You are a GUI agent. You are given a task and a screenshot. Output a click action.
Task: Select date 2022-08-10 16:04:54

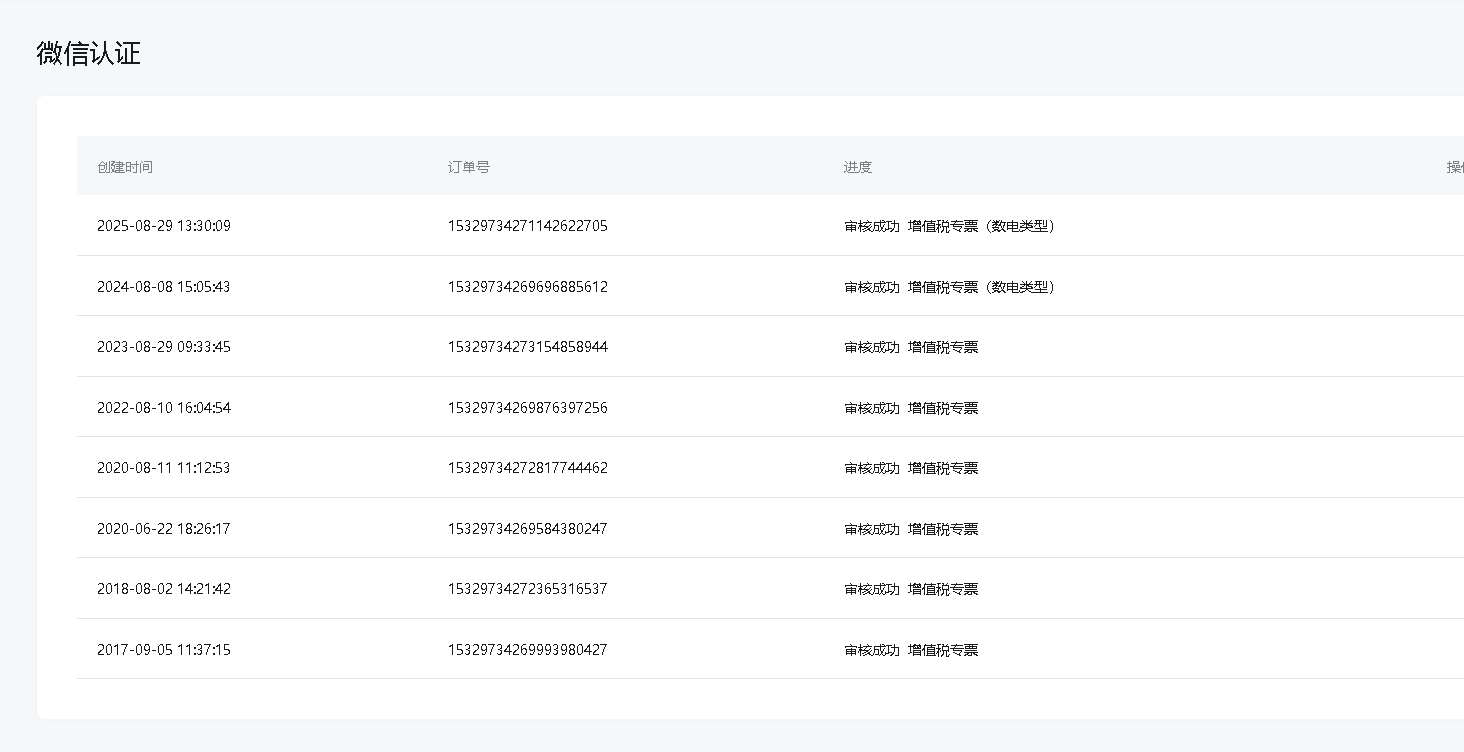(x=164, y=408)
